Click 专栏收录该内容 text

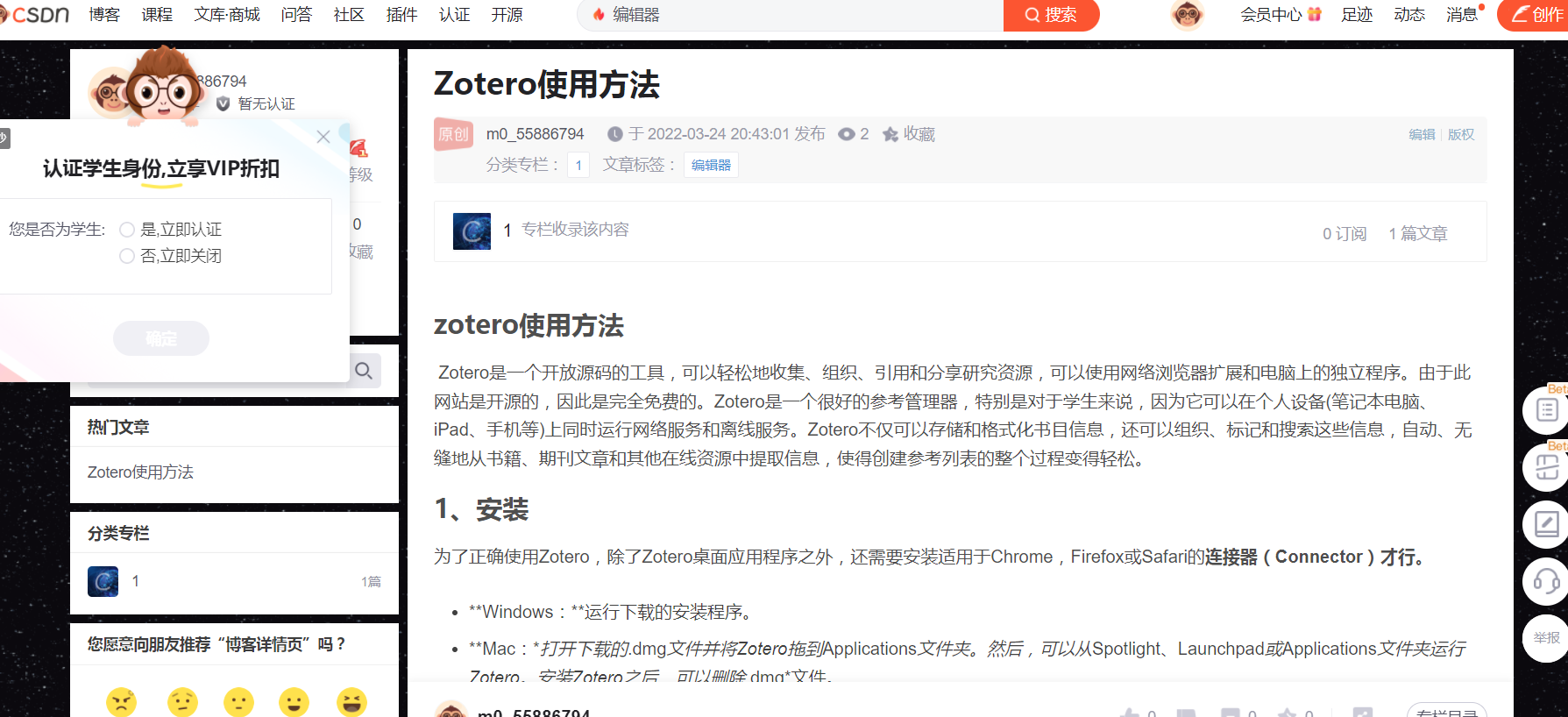(x=575, y=230)
